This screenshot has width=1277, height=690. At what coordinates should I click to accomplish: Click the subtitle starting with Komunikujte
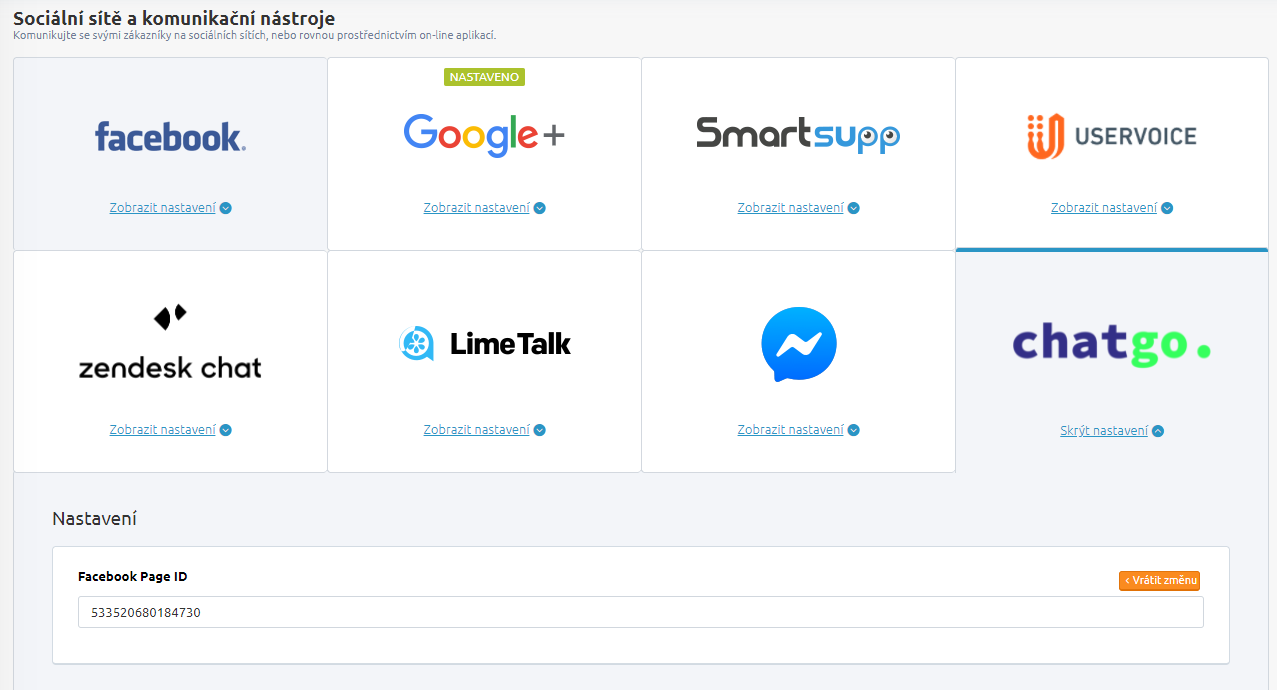tap(255, 36)
